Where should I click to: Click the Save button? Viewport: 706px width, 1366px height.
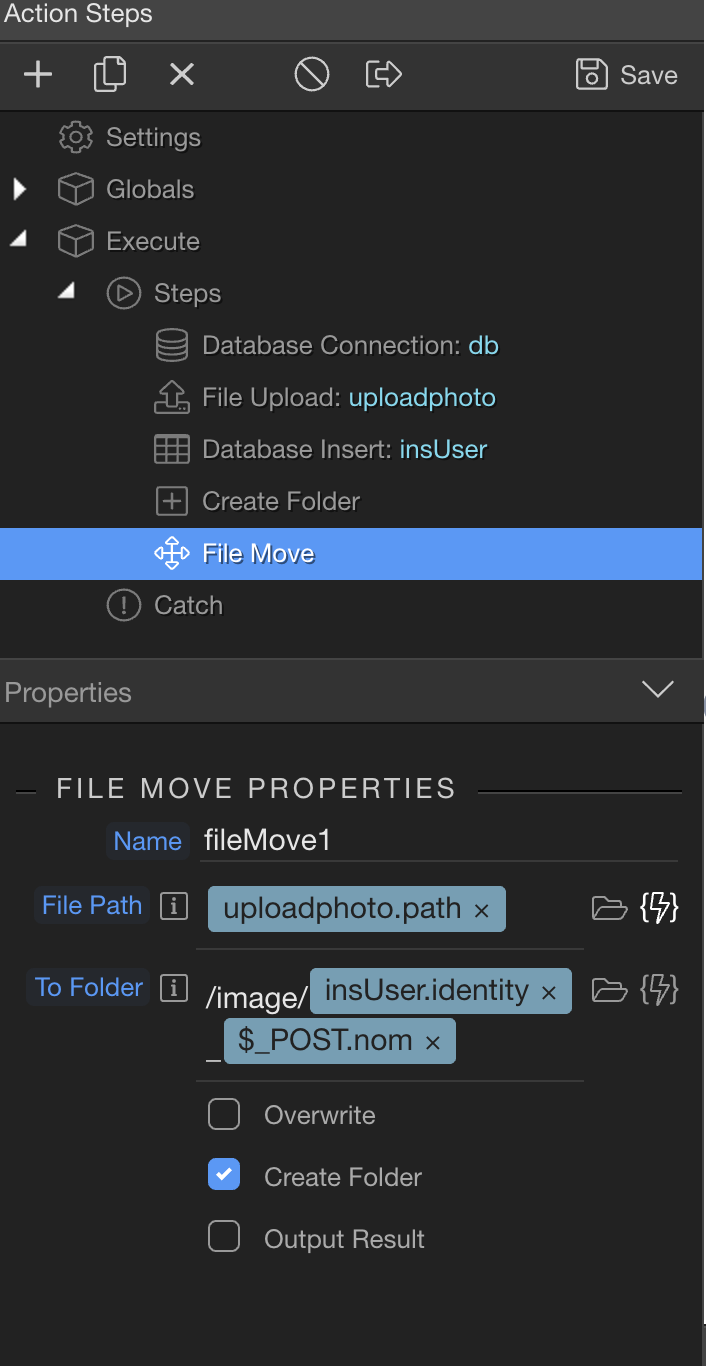[627, 75]
